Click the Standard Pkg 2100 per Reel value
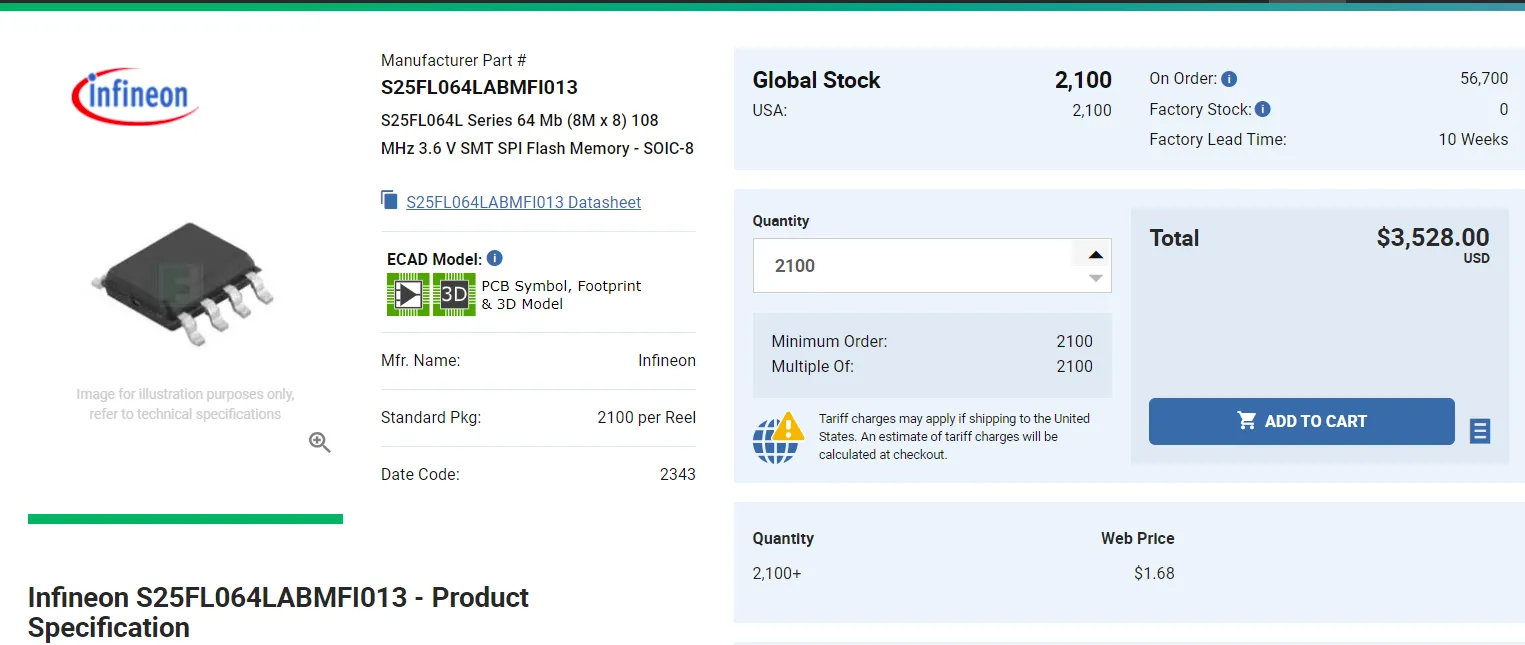Image resolution: width=1525 pixels, height=645 pixels. tap(646, 417)
